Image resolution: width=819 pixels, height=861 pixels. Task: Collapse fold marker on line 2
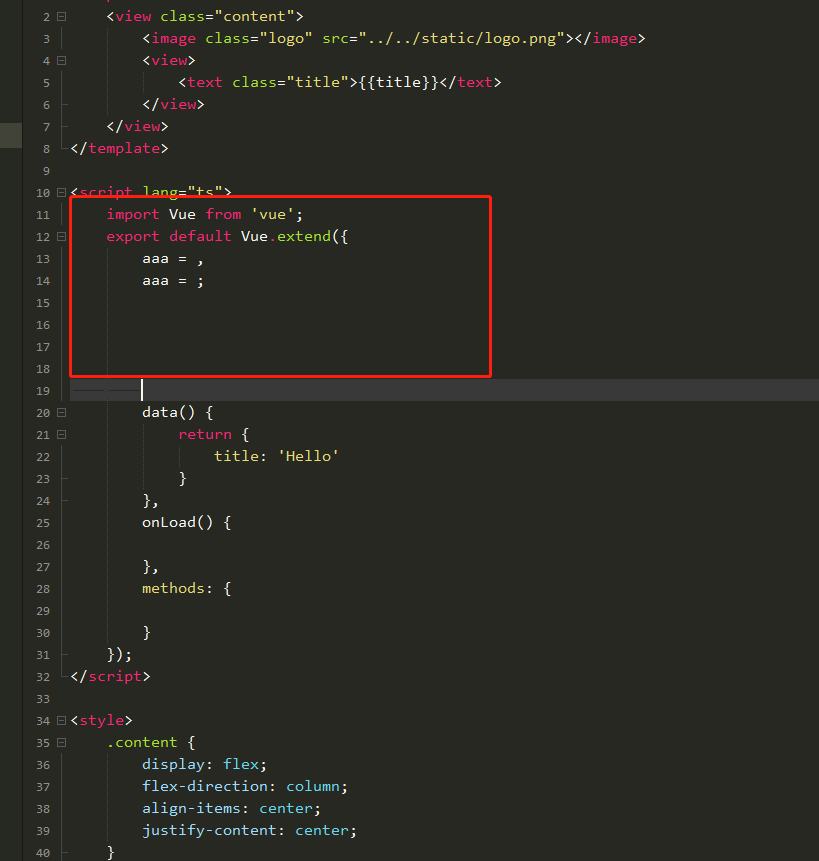[x=61, y=17]
